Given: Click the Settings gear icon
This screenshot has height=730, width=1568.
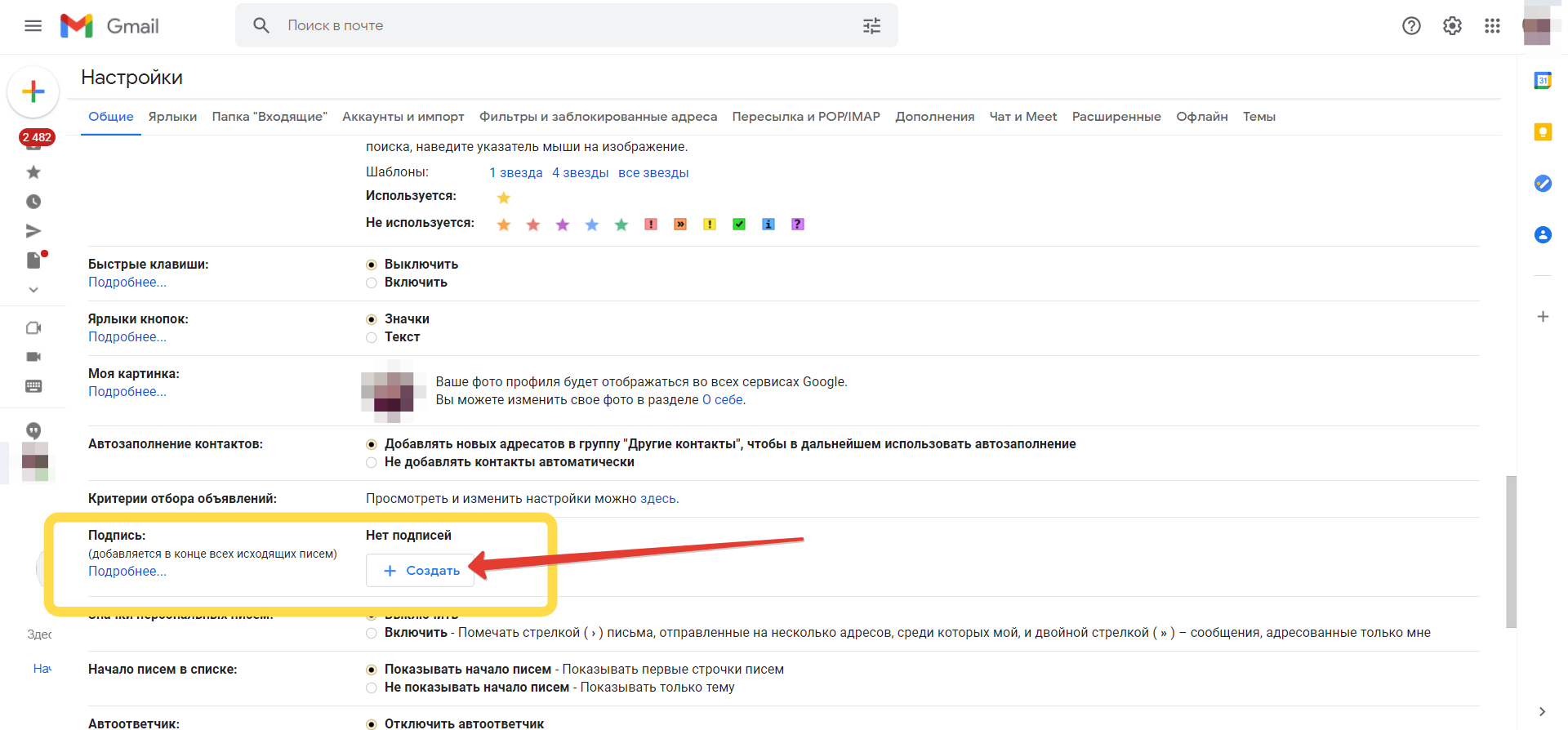Looking at the screenshot, I should [1452, 26].
